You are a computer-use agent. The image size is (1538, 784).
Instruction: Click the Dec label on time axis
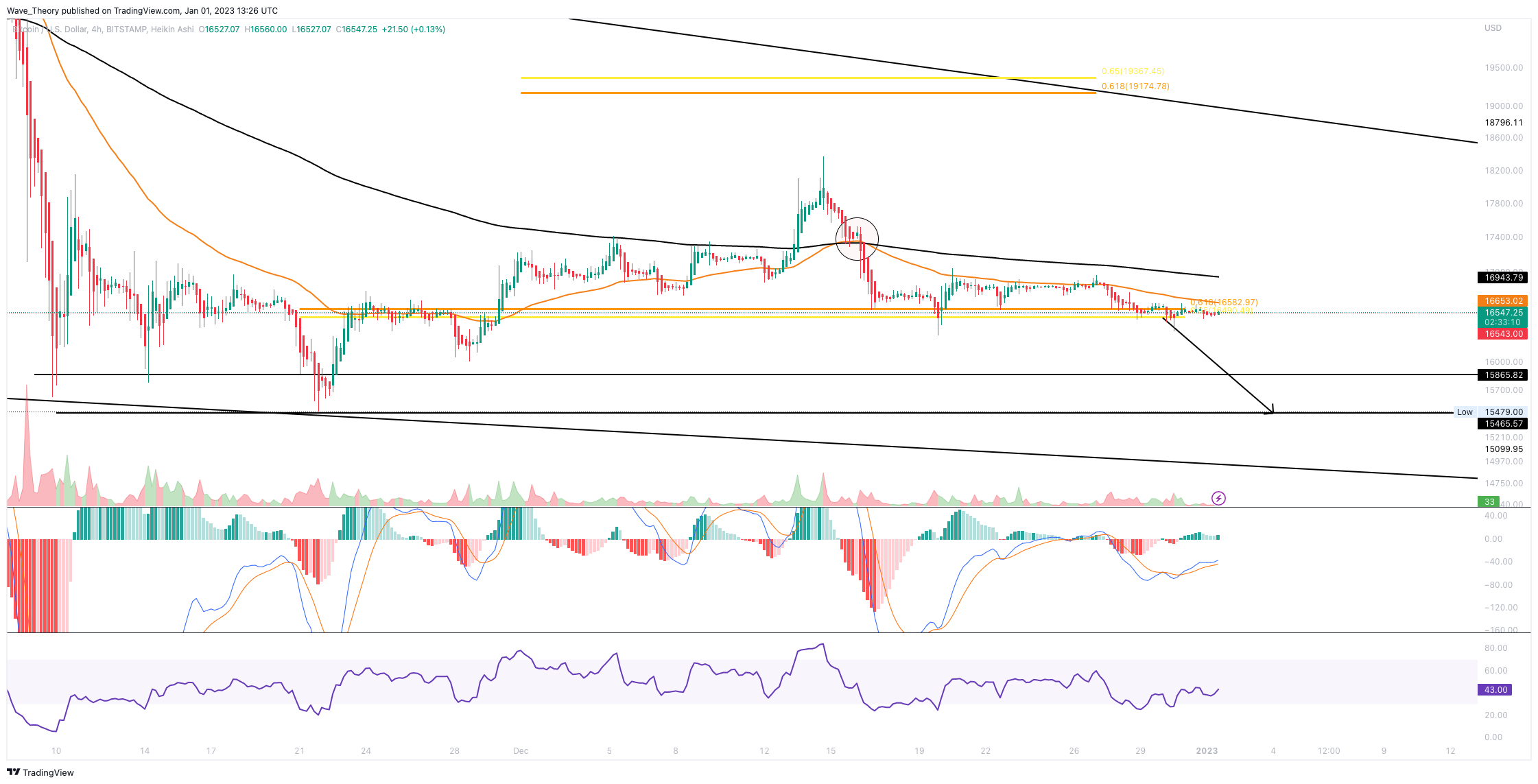[x=521, y=751]
